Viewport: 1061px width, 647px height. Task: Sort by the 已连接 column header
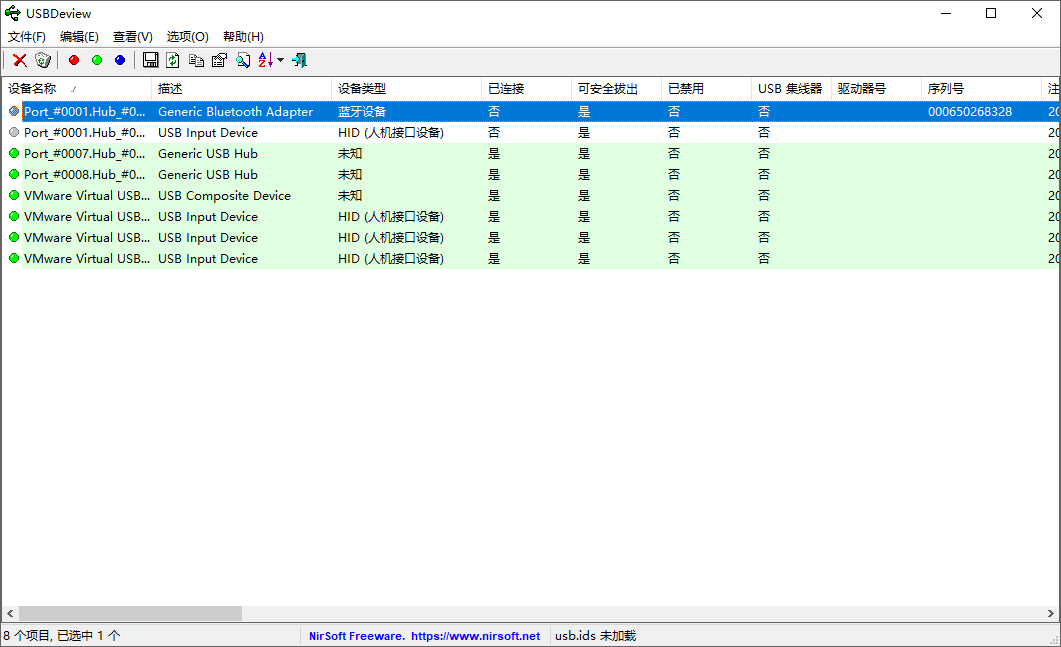point(526,89)
